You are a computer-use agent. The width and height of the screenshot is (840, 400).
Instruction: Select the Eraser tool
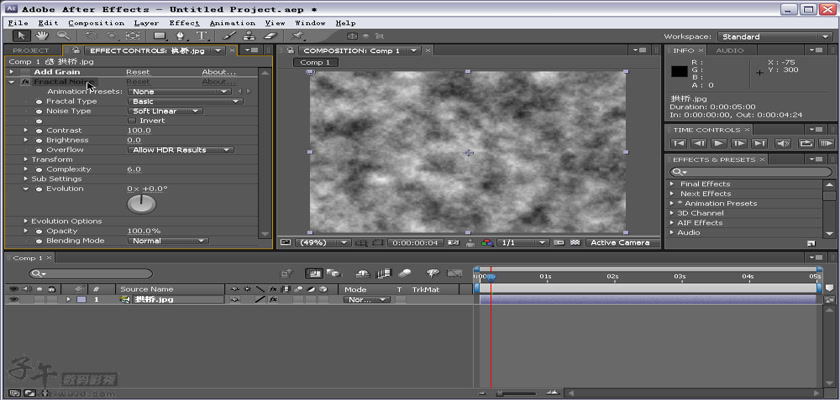[x=271, y=36]
